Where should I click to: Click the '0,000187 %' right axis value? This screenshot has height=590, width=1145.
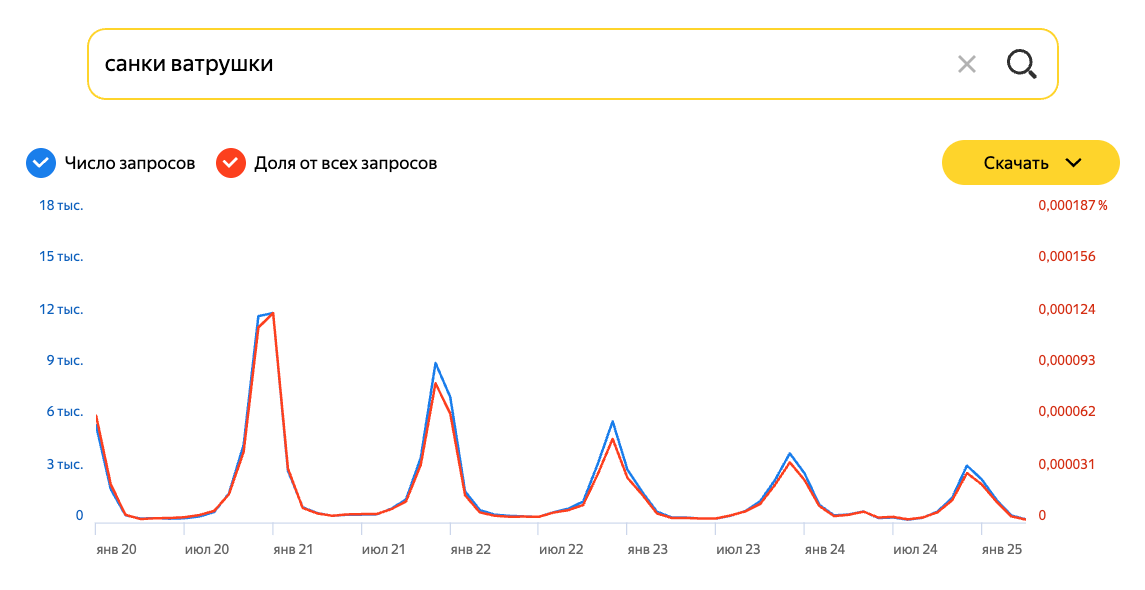(1073, 205)
